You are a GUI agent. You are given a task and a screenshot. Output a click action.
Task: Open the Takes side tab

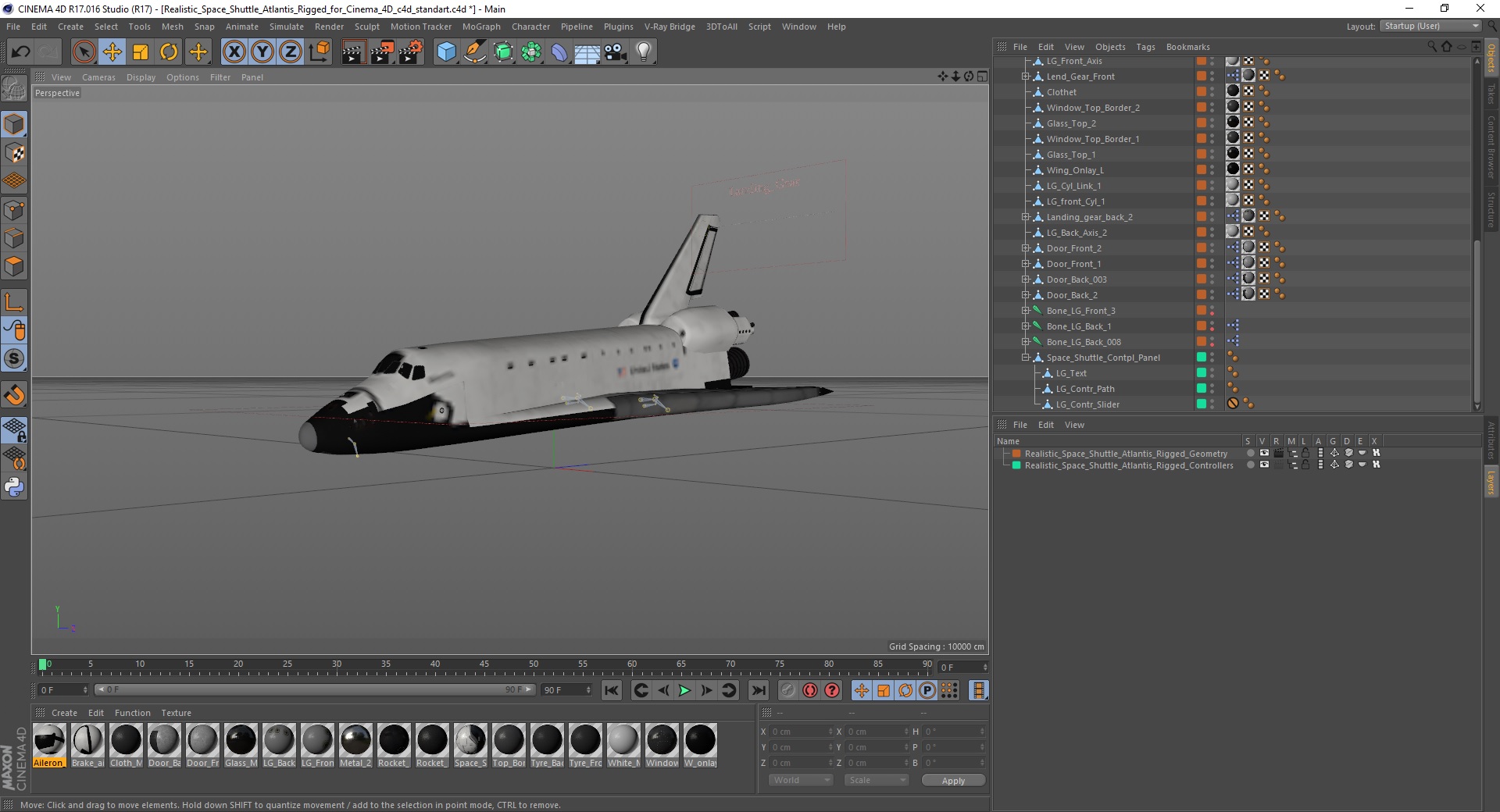coord(1491,94)
